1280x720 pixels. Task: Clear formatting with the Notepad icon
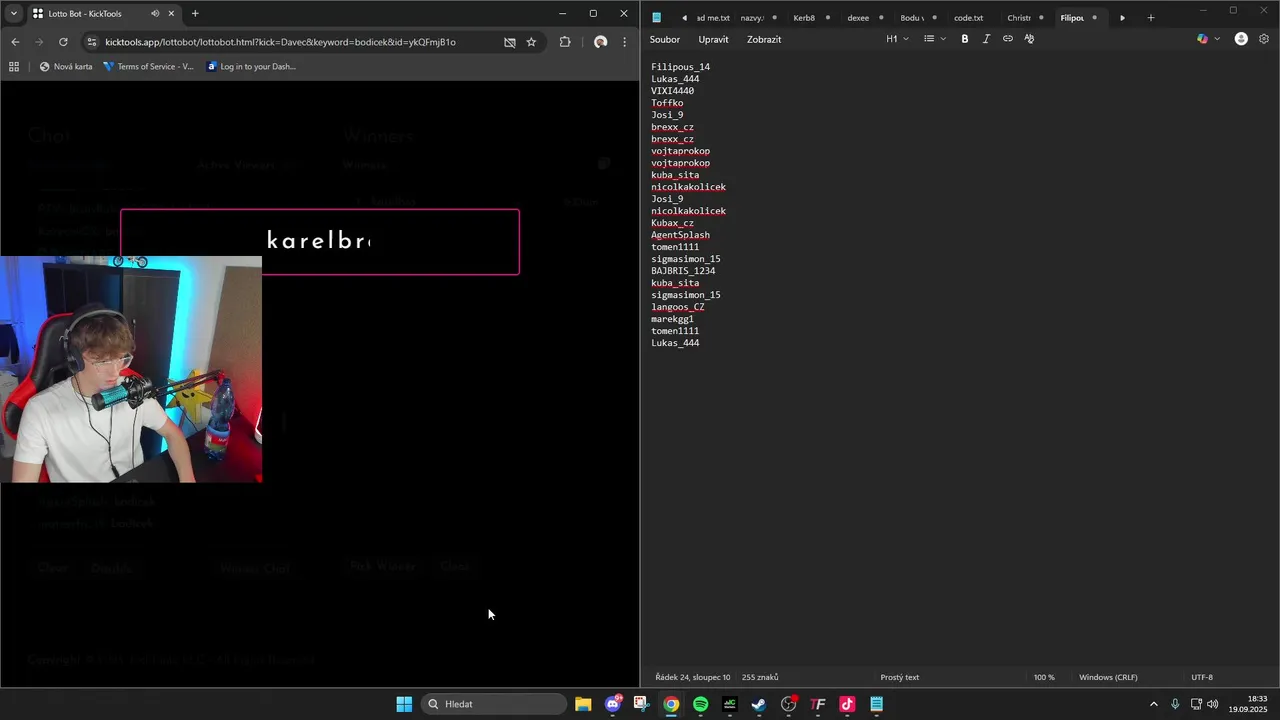1029,39
